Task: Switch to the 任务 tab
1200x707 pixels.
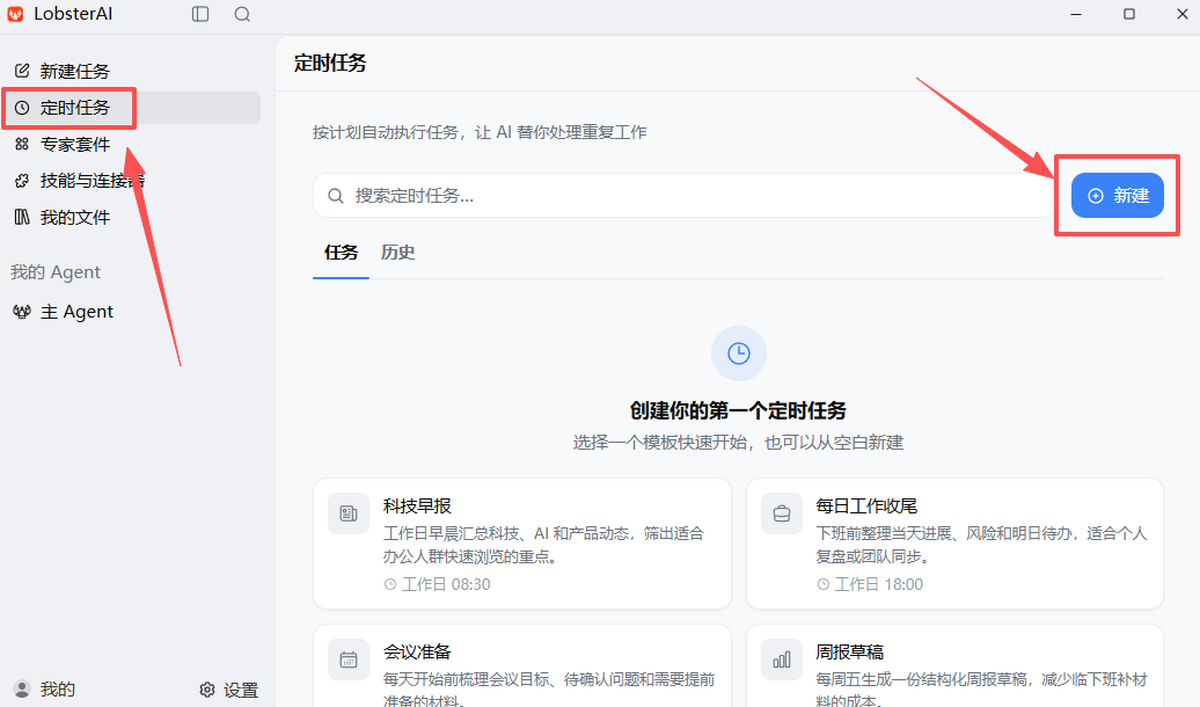Action: click(x=341, y=252)
